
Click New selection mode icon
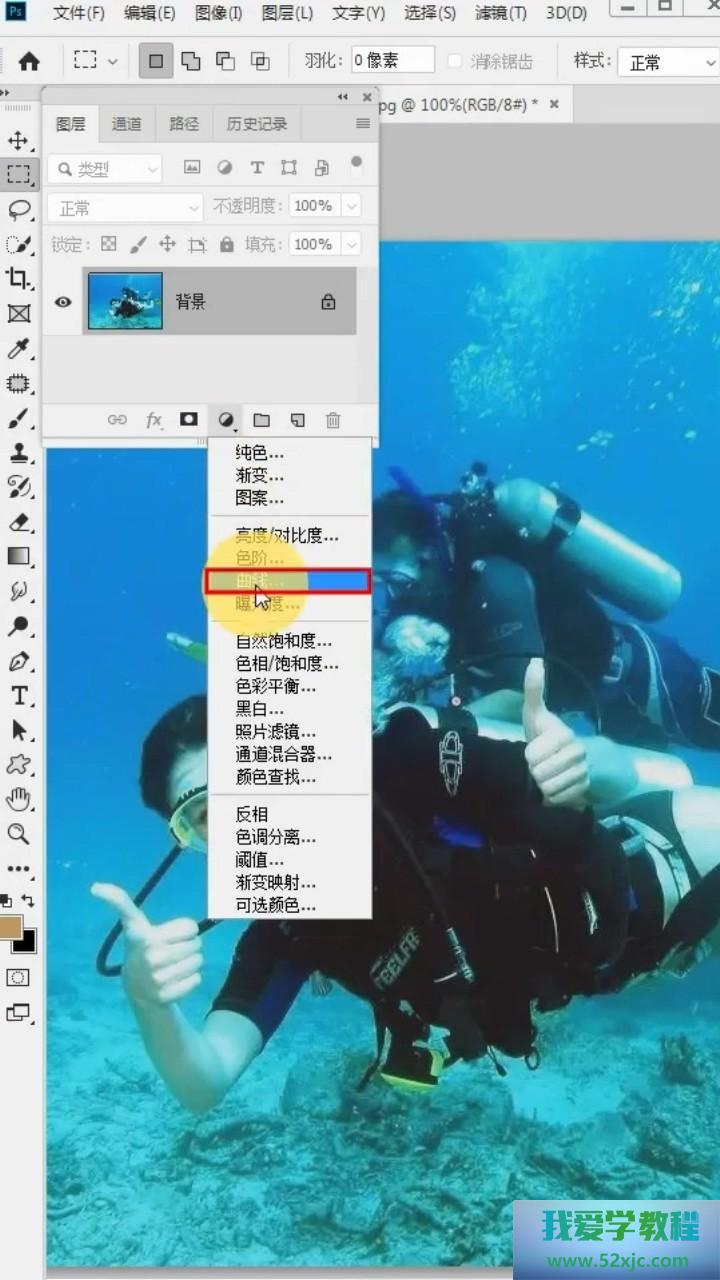(155, 61)
